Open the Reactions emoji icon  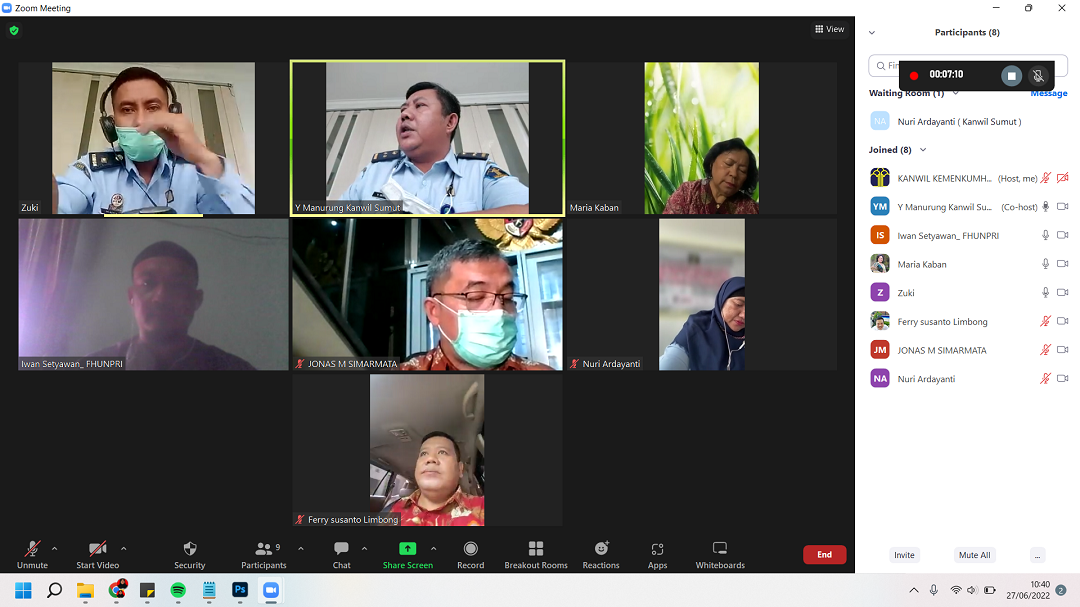click(601, 549)
